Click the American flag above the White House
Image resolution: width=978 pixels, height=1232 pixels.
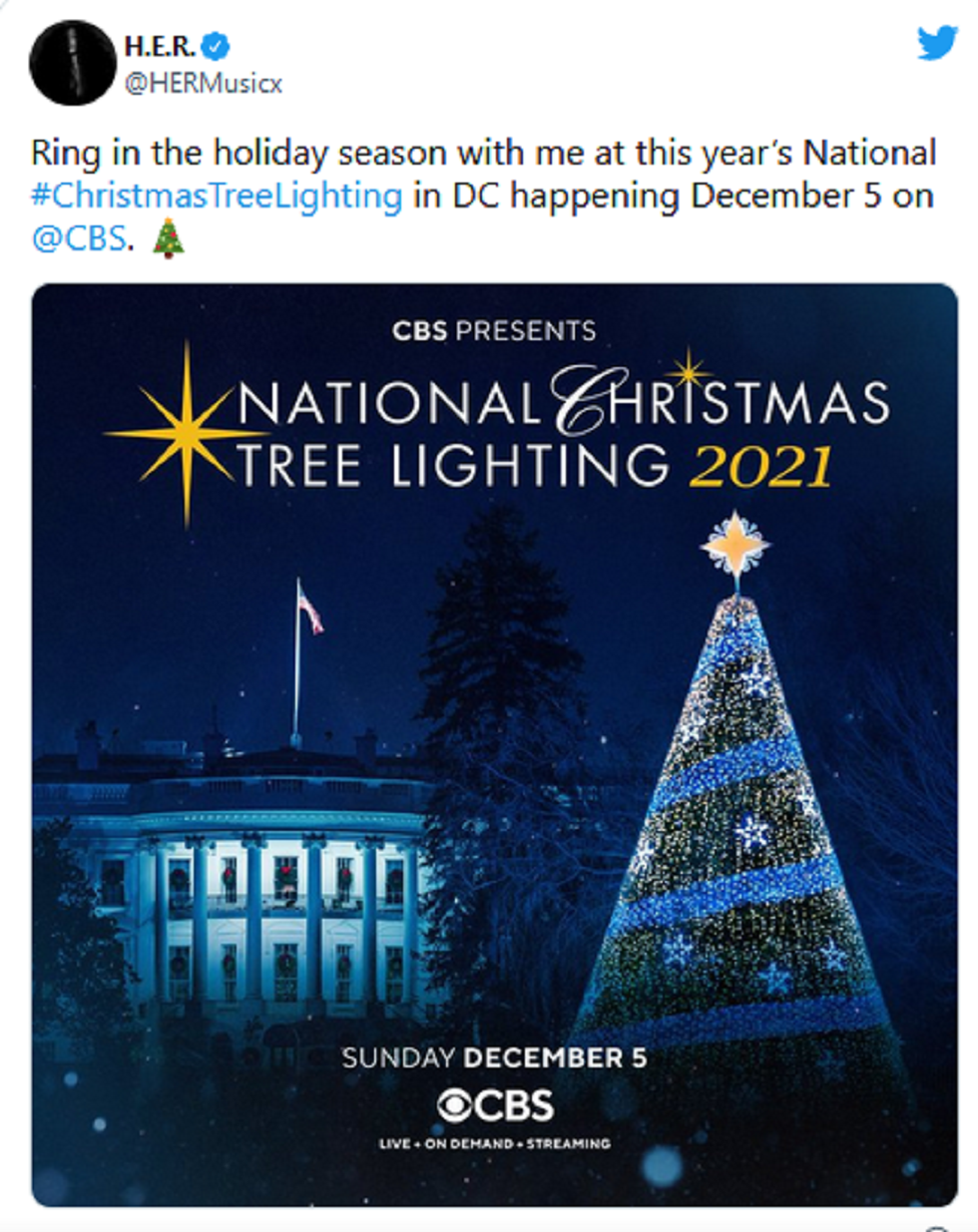(309, 608)
